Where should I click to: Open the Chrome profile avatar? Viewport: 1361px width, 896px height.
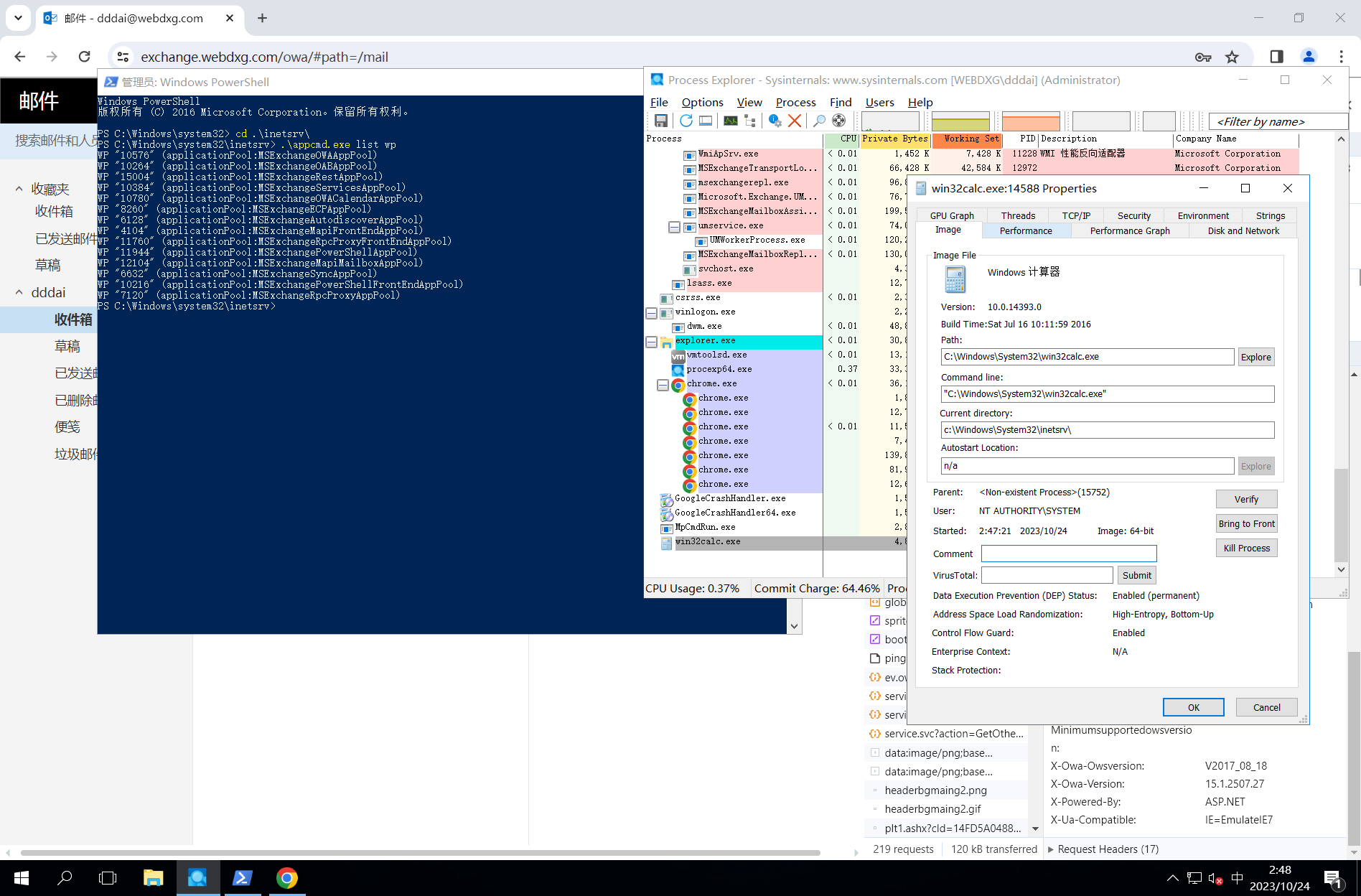[x=1309, y=57]
